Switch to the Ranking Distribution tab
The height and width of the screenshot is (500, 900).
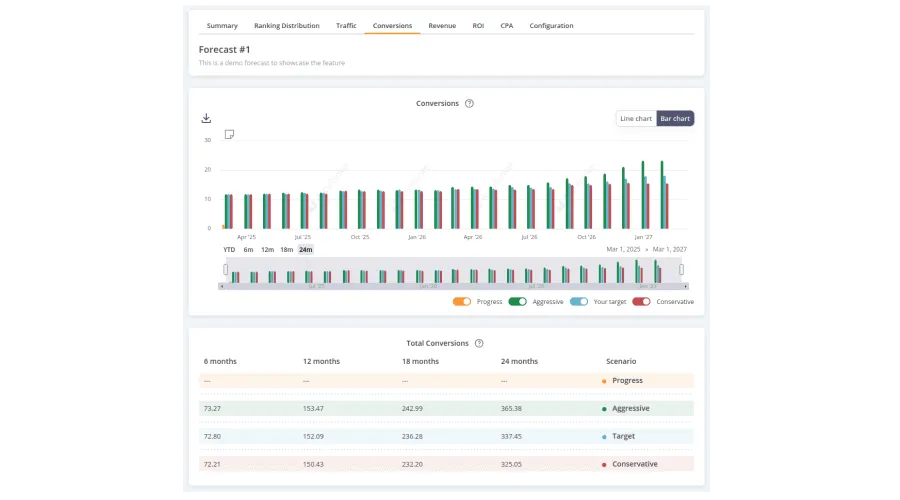pos(287,25)
